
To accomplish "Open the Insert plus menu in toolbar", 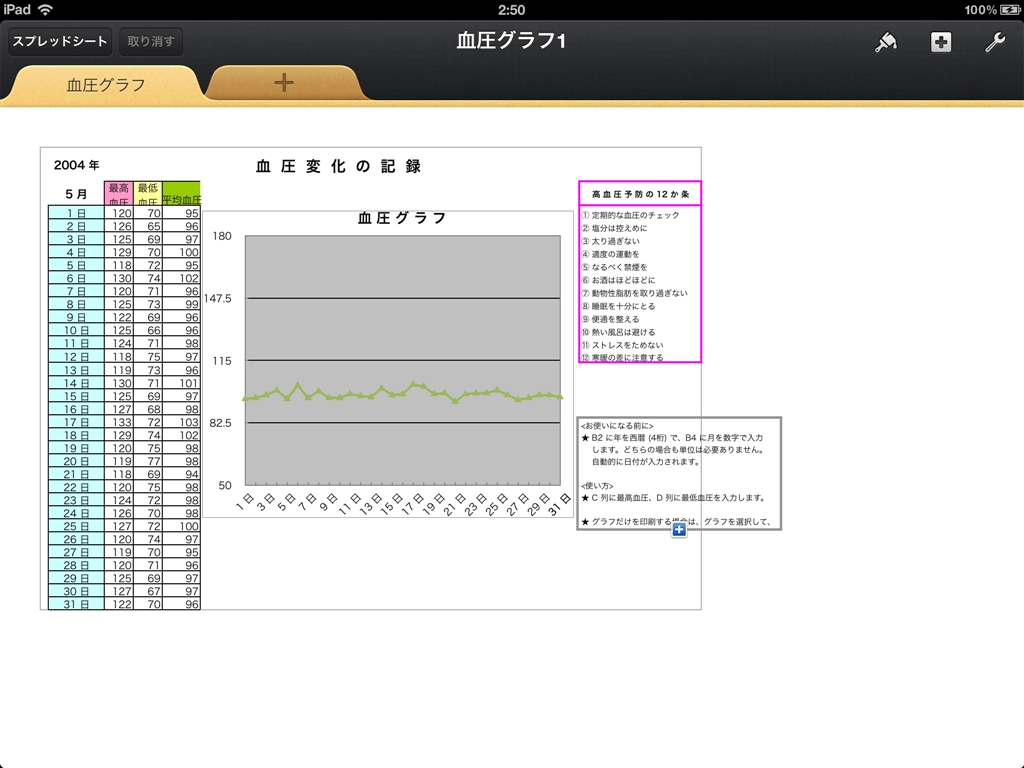I will click(x=940, y=42).
